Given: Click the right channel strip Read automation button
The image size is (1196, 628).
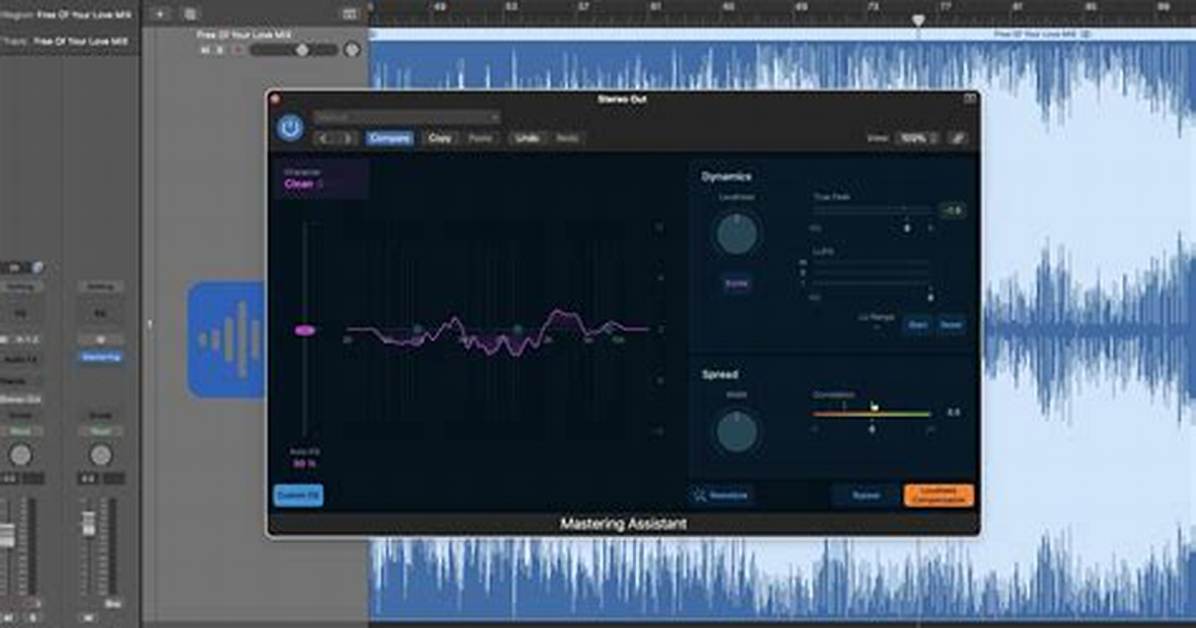Looking at the screenshot, I should click(100, 431).
